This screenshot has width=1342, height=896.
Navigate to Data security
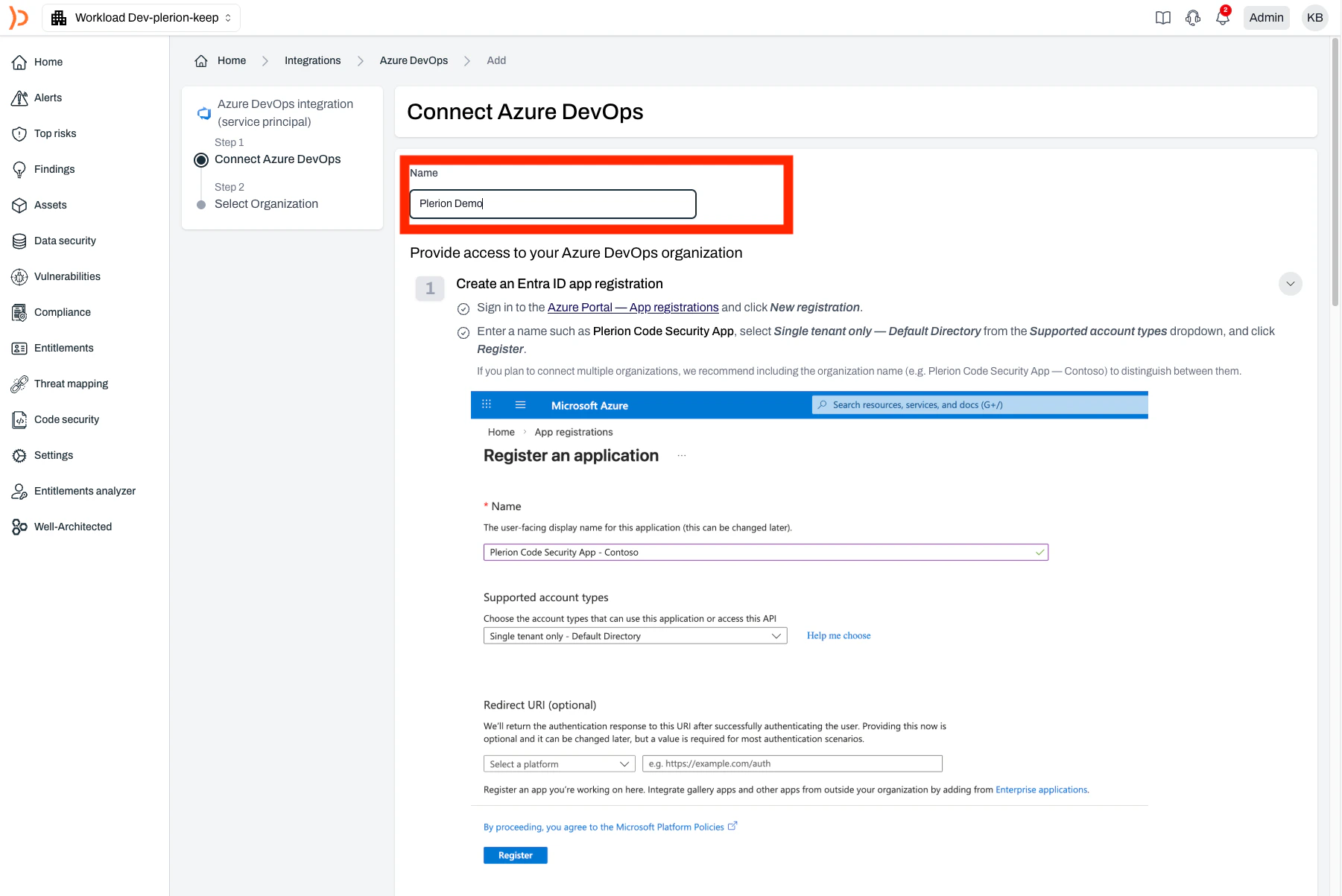pos(65,241)
